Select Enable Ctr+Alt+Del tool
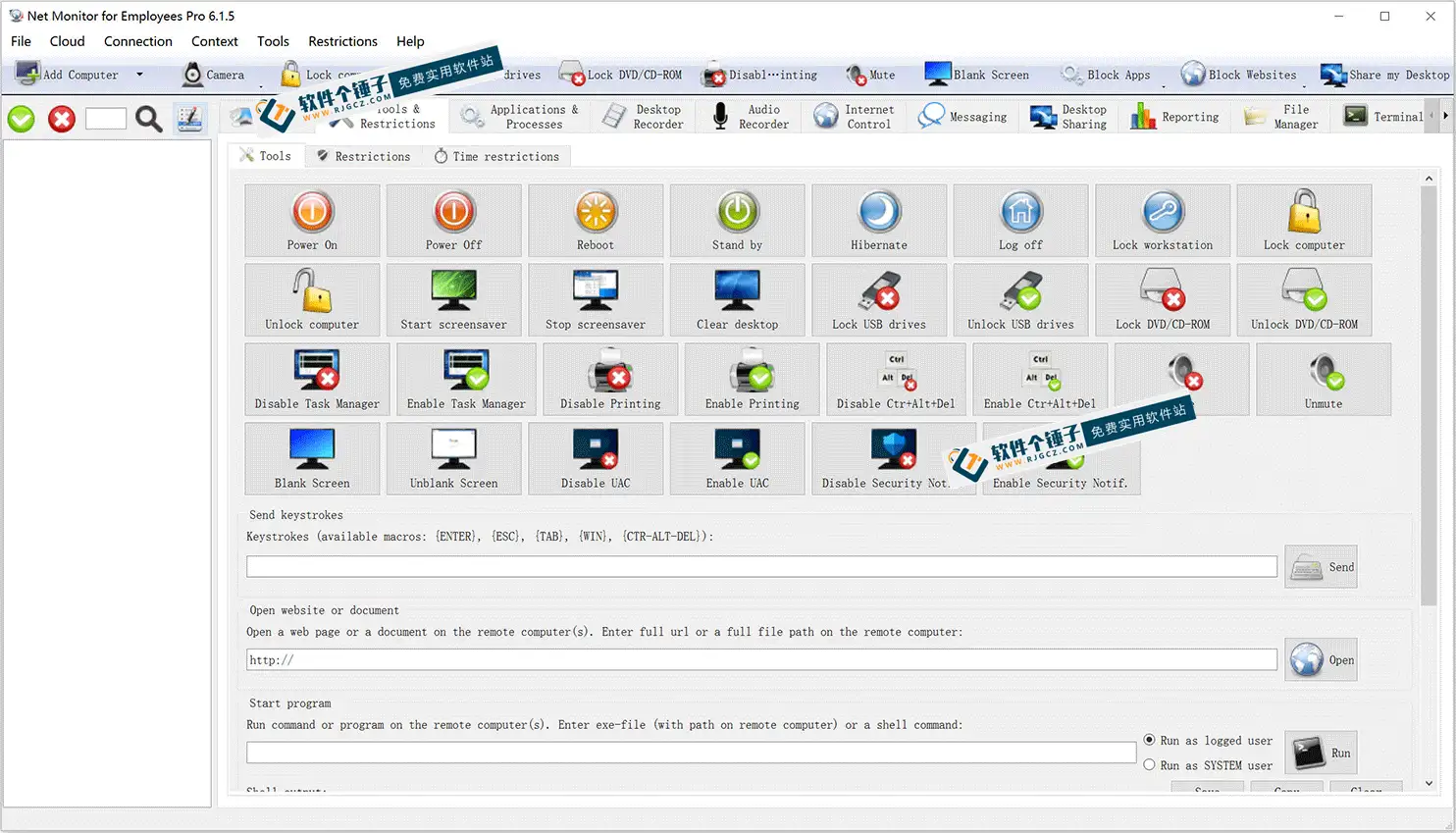The height and width of the screenshot is (833, 1456). coord(1040,380)
